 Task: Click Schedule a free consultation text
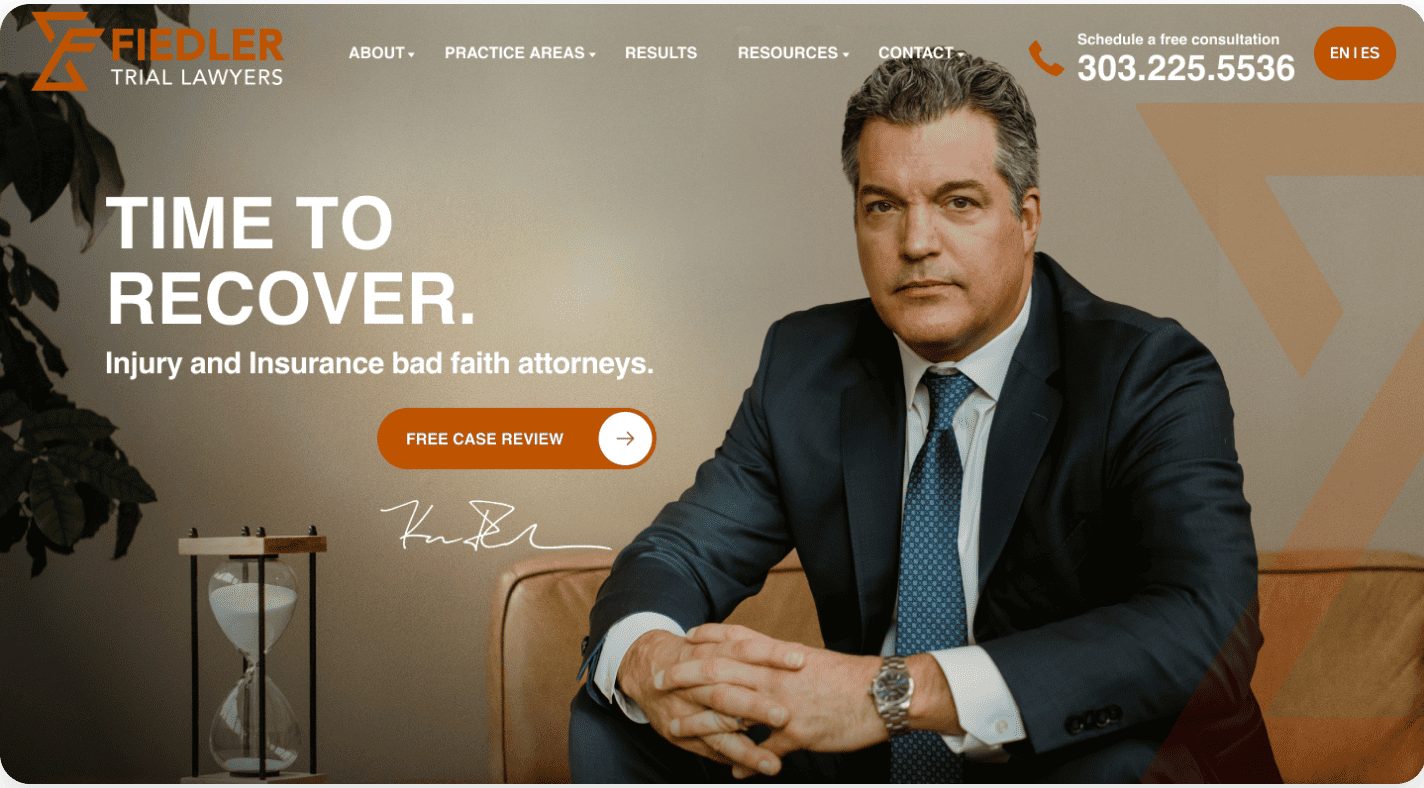(x=1178, y=40)
